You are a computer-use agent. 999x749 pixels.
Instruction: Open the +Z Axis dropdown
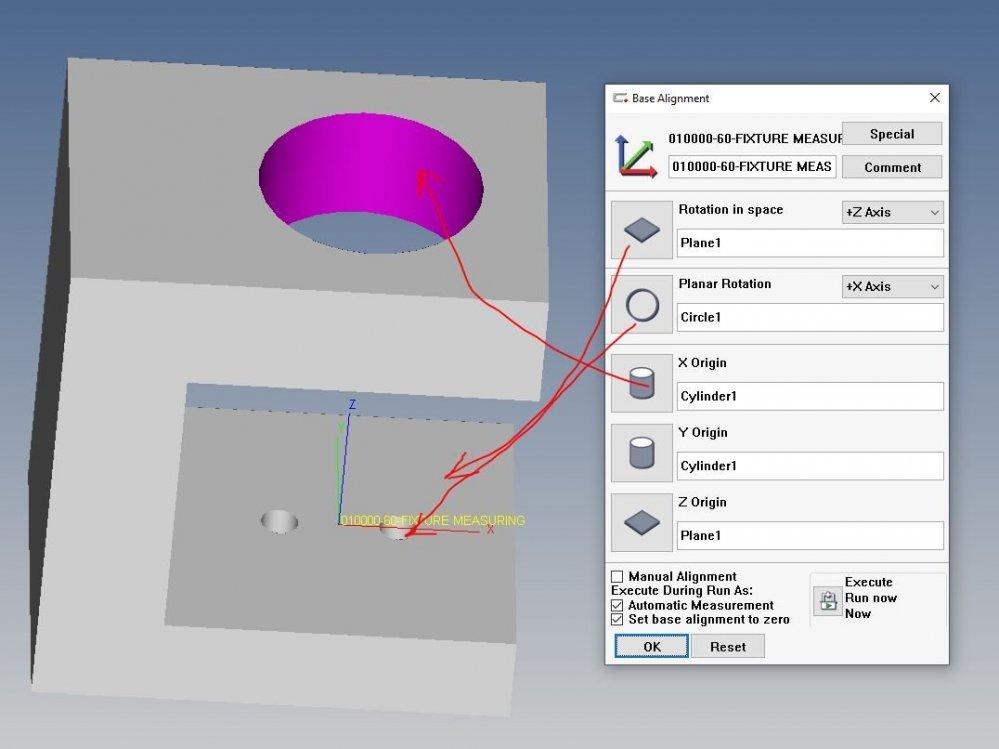coord(892,212)
